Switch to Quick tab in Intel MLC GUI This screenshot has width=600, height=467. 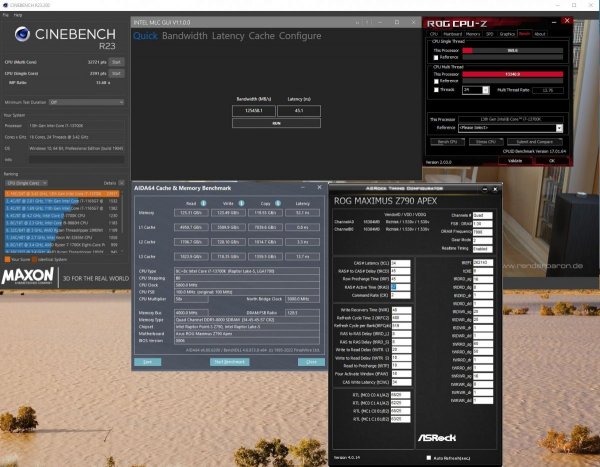pos(145,36)
